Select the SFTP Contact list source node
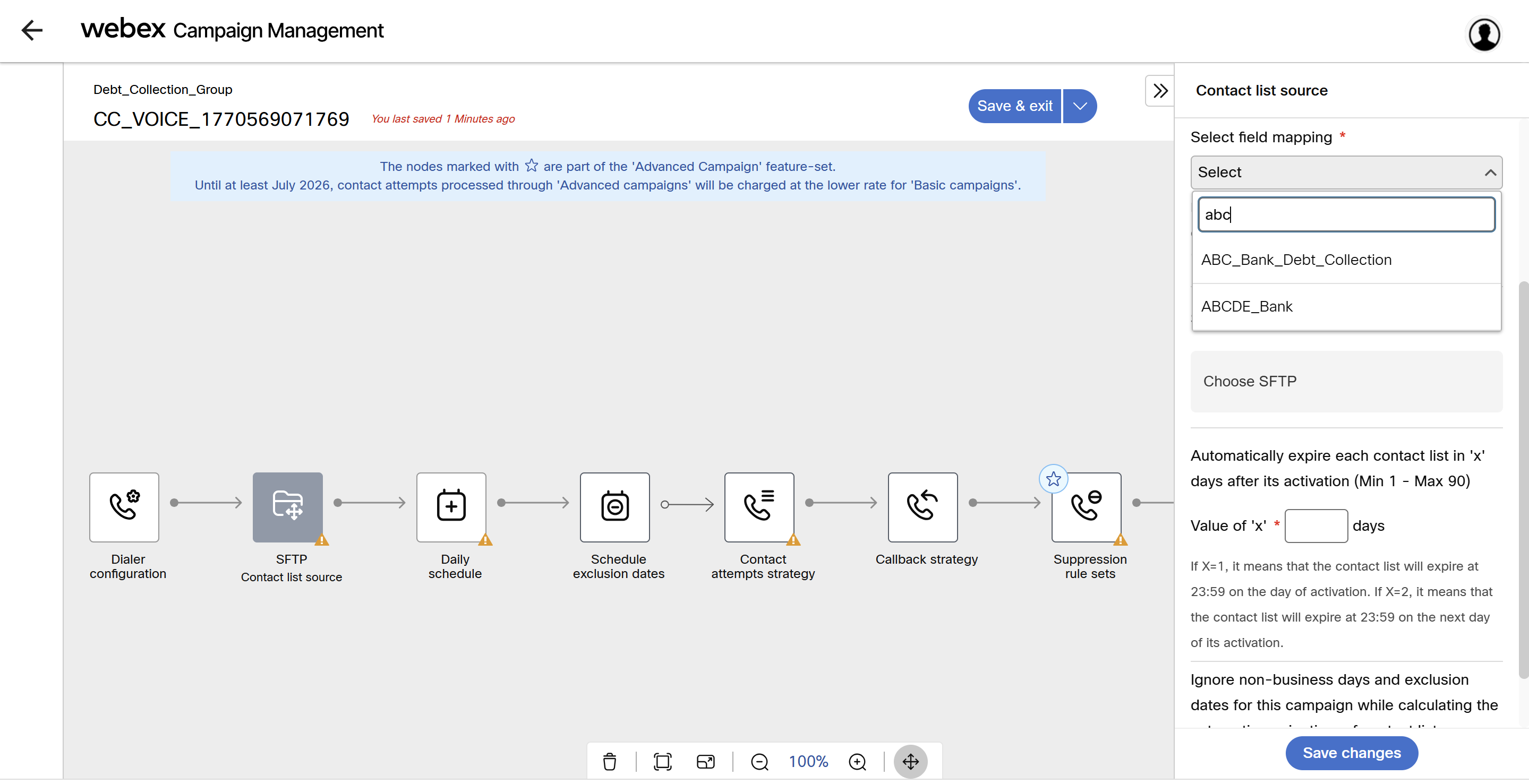 coord(288,506)
